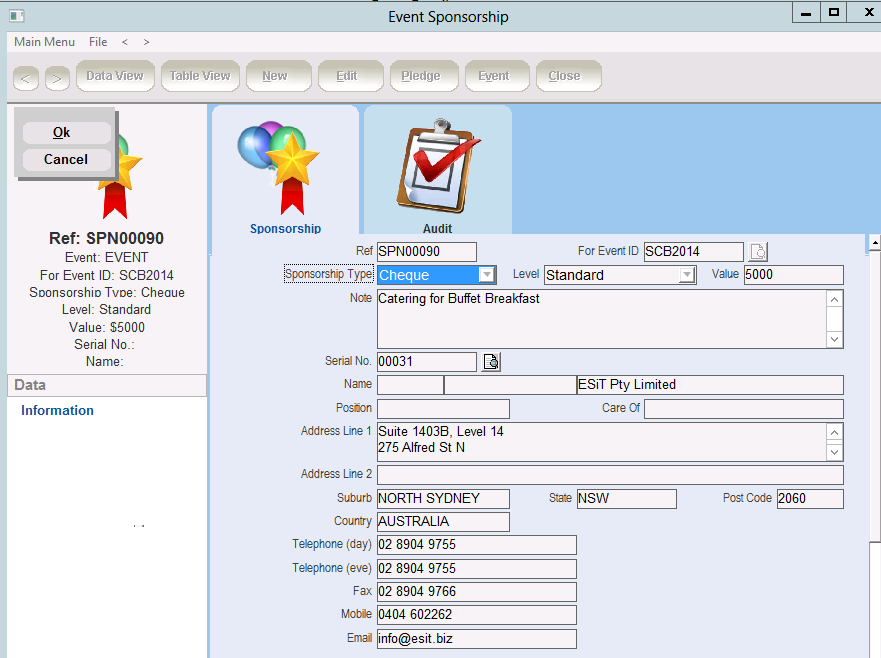
Task: Go to next record arrow button
Action: 57,77
